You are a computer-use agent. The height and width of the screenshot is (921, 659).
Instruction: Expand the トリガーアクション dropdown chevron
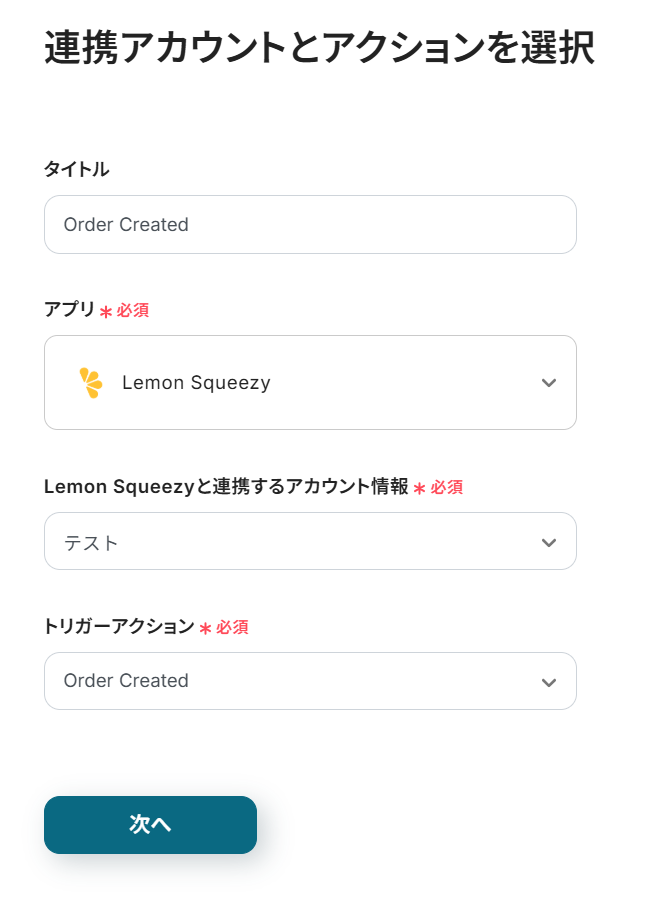coord(548,682)
